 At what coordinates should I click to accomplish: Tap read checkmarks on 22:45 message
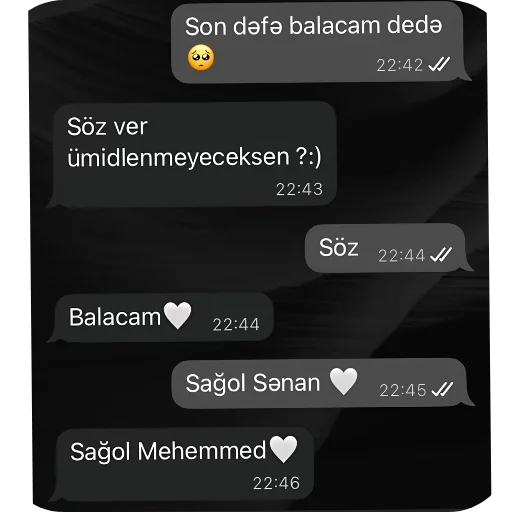442,389
